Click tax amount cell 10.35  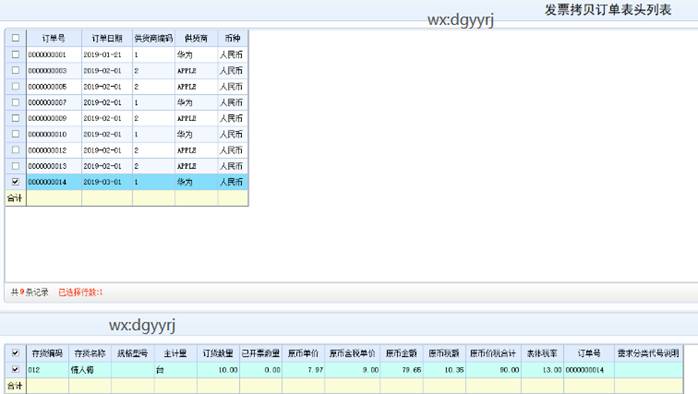(444, 370)
